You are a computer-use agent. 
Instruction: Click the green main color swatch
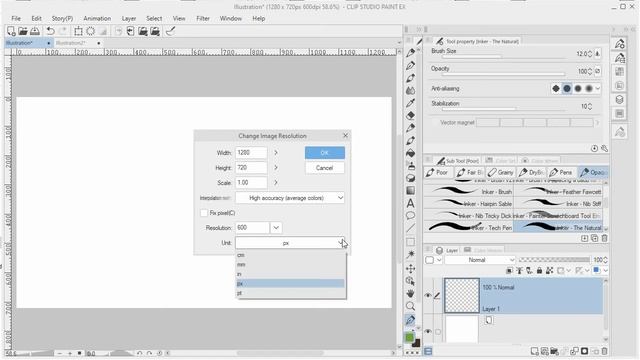pyautogui.click(x=409, y=338)
